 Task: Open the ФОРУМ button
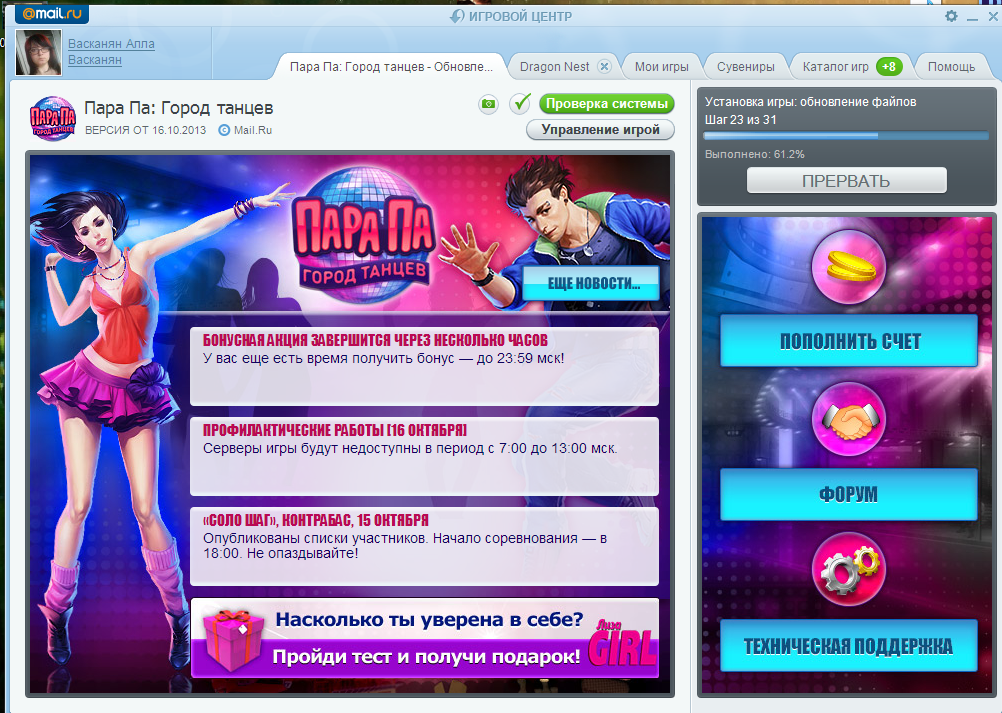pos(849,494)
